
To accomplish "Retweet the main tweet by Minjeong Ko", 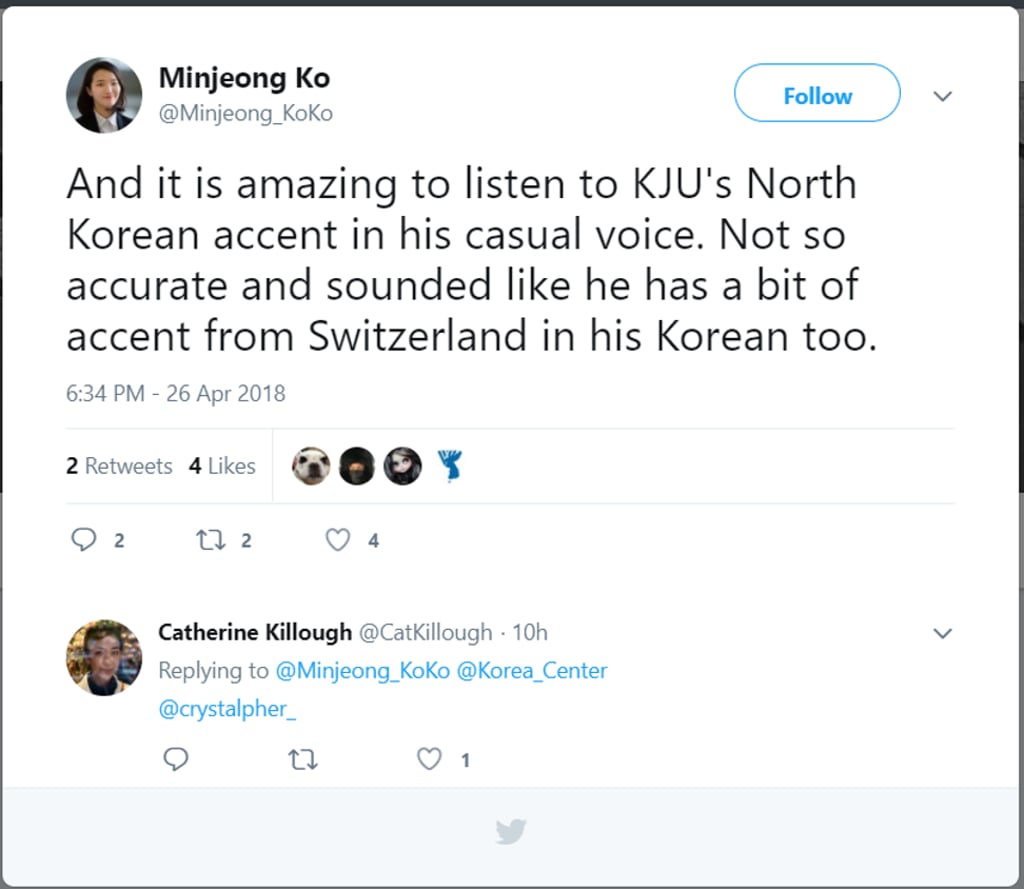I will pyautogui.click(x=210, y=540).
